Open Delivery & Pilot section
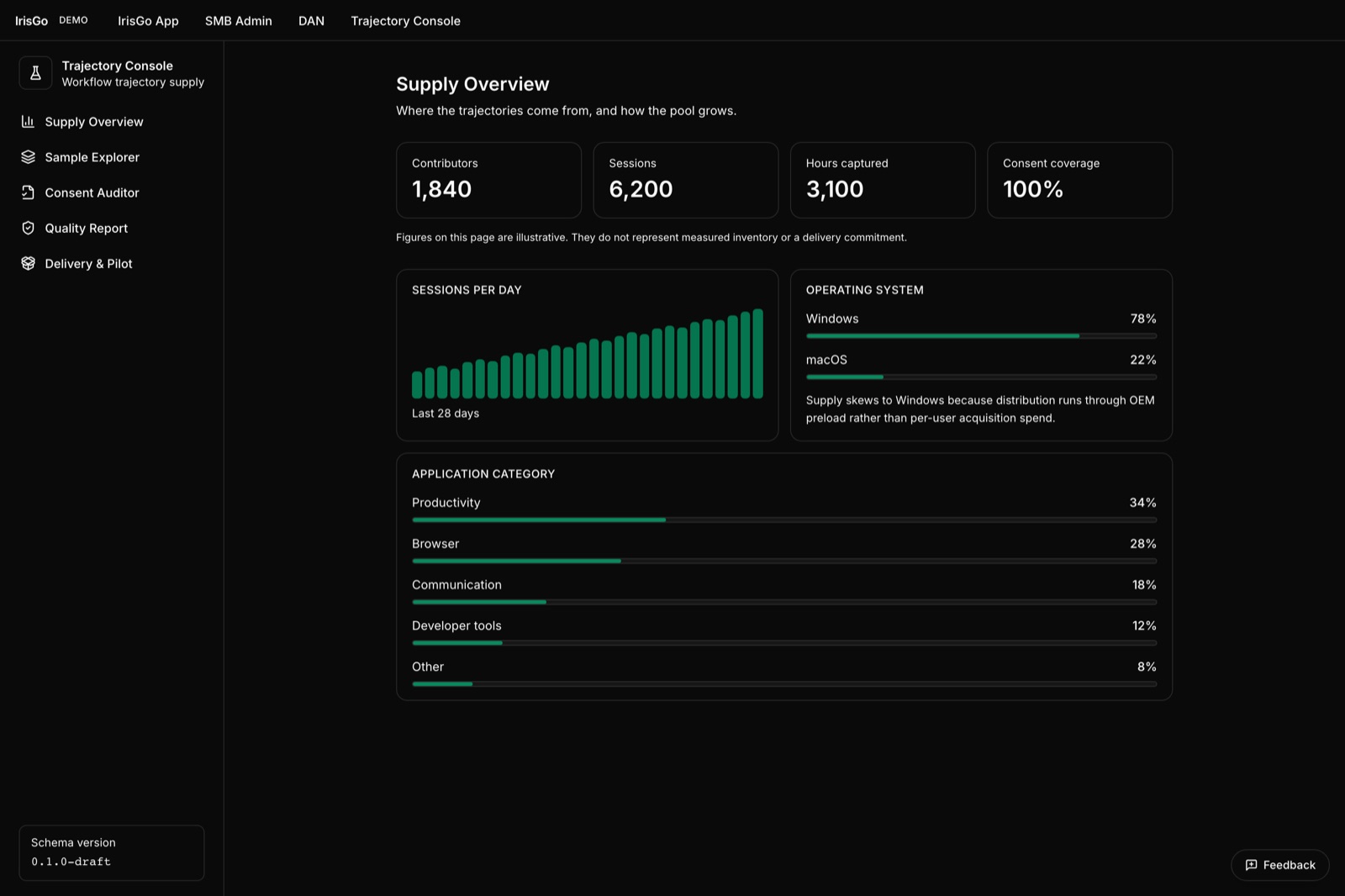Screen dimensions: 1345x896 112,263
